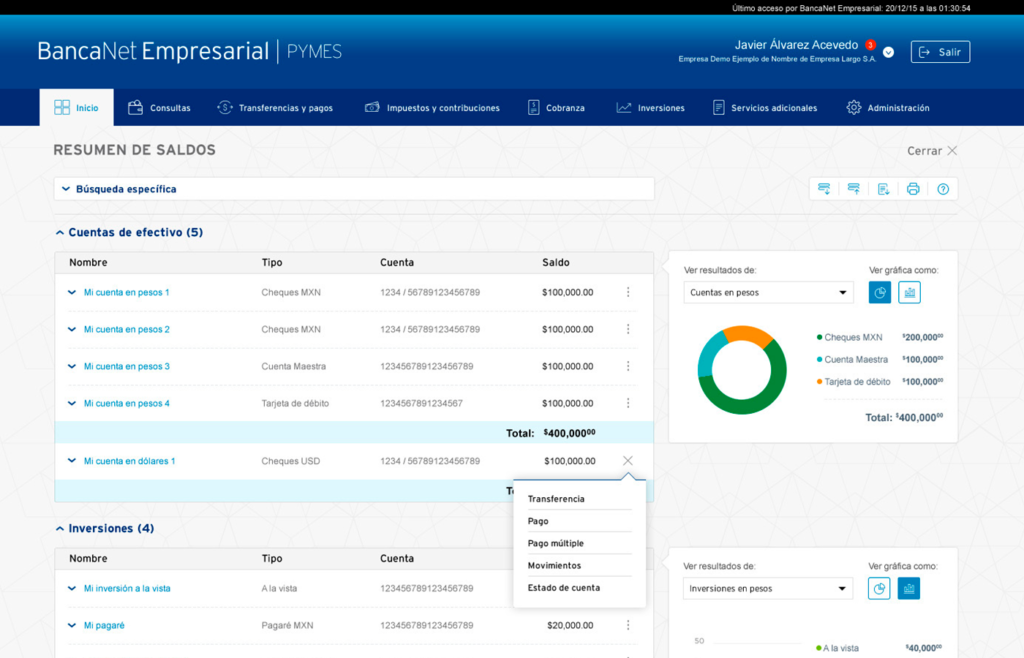Choose Pago from the popup menu
The image size is (1024, 658).
(x=538, y=521)
